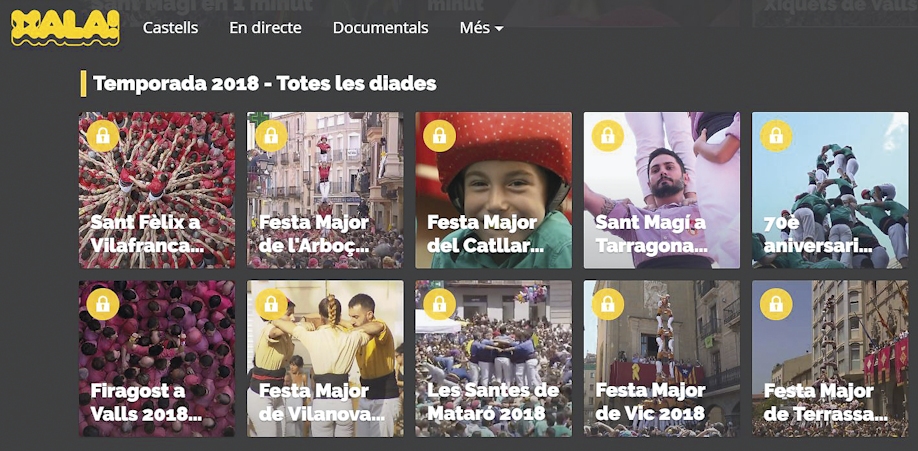The width and height of the screenshot is (918, 451).
Task: Expand the Més dropdown menu
Action: 481,28
